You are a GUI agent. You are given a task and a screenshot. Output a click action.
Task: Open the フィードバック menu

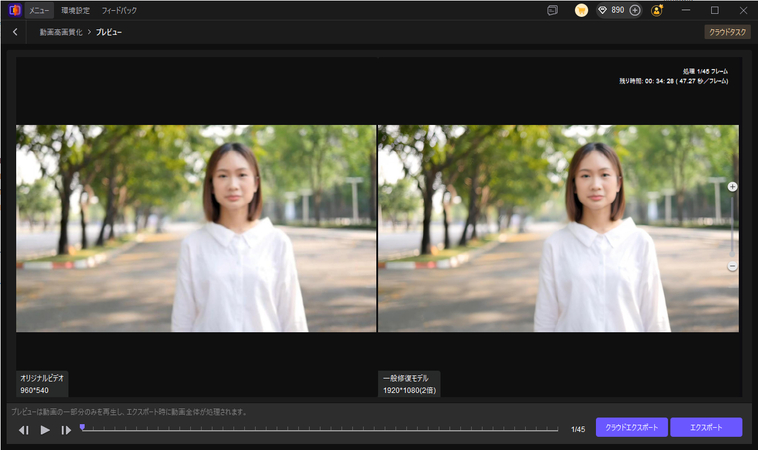120,10
